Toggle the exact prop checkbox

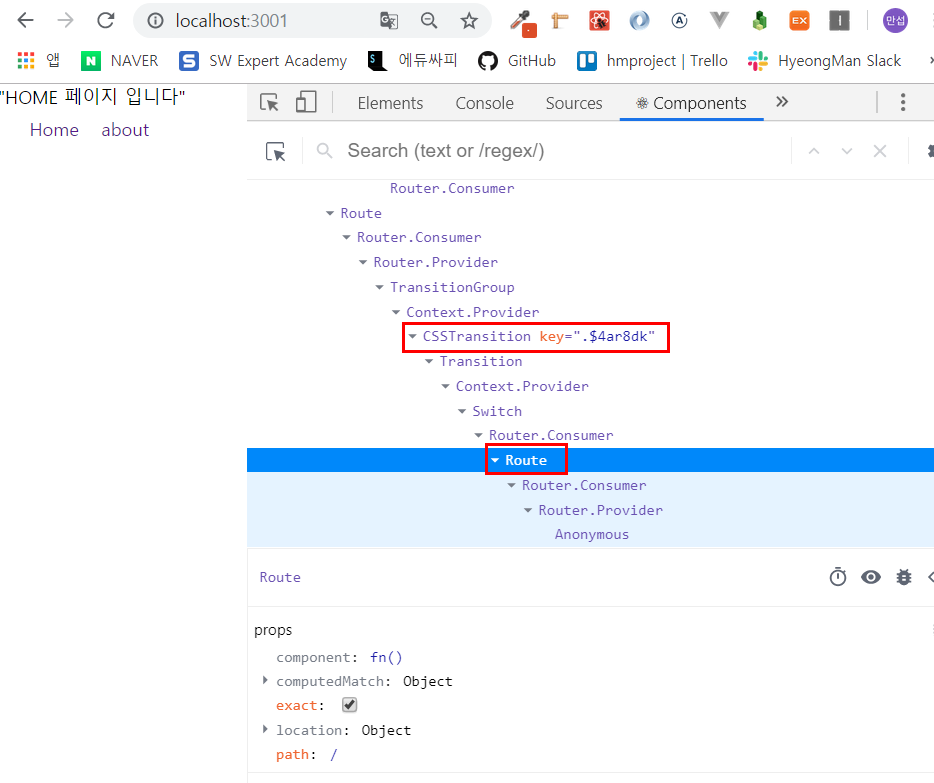[x=350, y=705]
